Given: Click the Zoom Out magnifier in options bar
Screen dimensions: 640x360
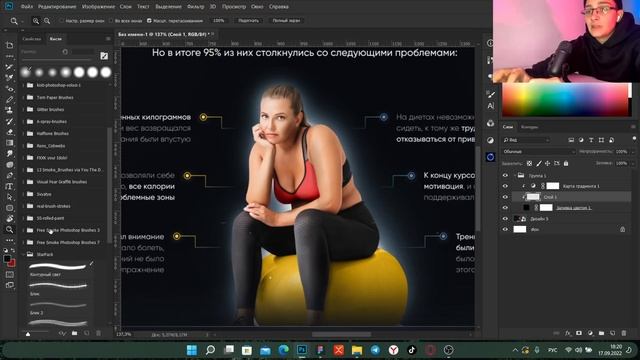Looking at the screenshot, I should 47,20.
